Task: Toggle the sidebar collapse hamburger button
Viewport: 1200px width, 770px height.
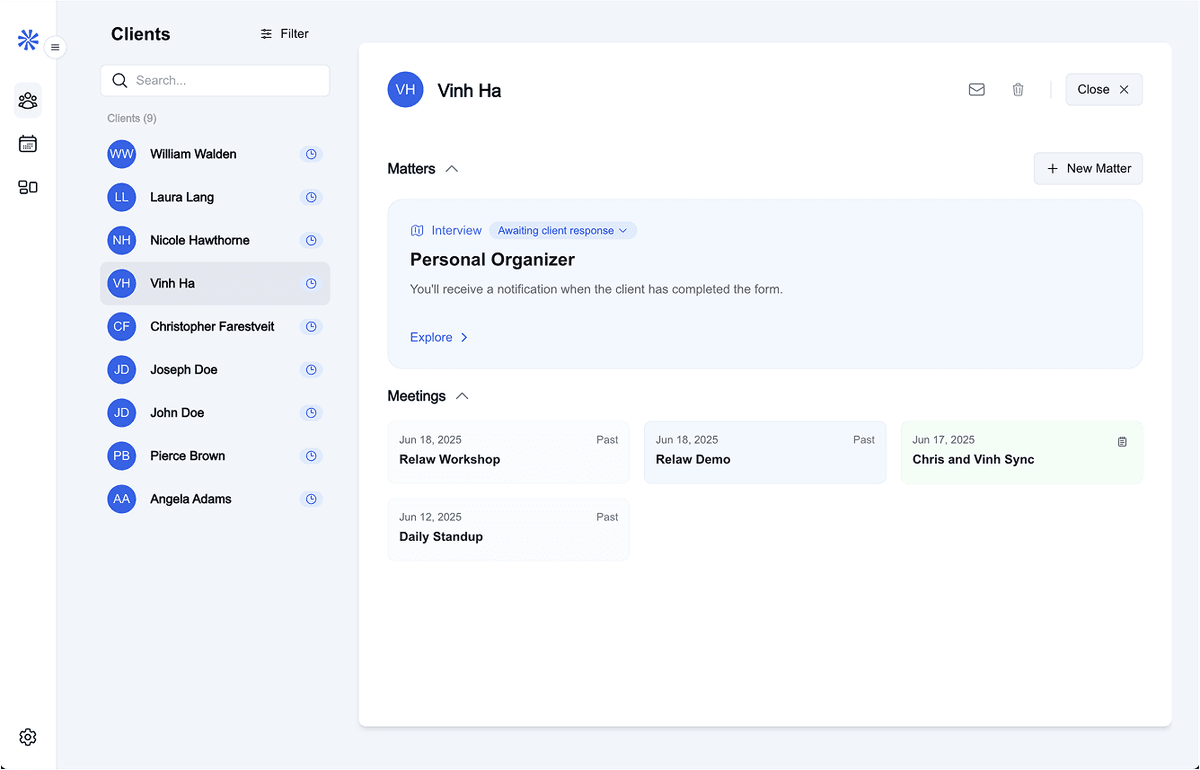Action: (55, 47)
